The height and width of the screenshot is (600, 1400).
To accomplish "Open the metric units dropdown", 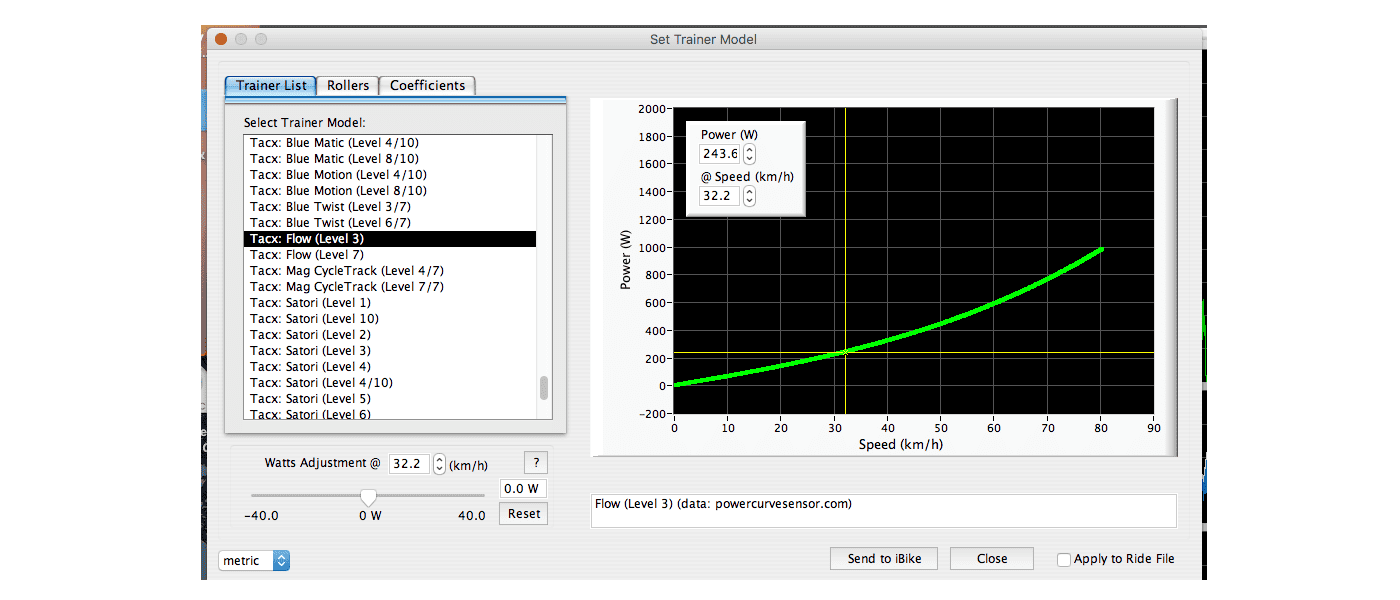I will (254, 561).
